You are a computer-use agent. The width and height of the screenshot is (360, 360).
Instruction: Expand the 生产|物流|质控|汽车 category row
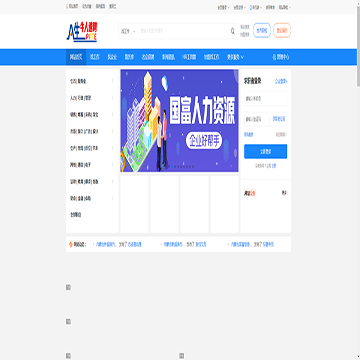pos(92,148)
